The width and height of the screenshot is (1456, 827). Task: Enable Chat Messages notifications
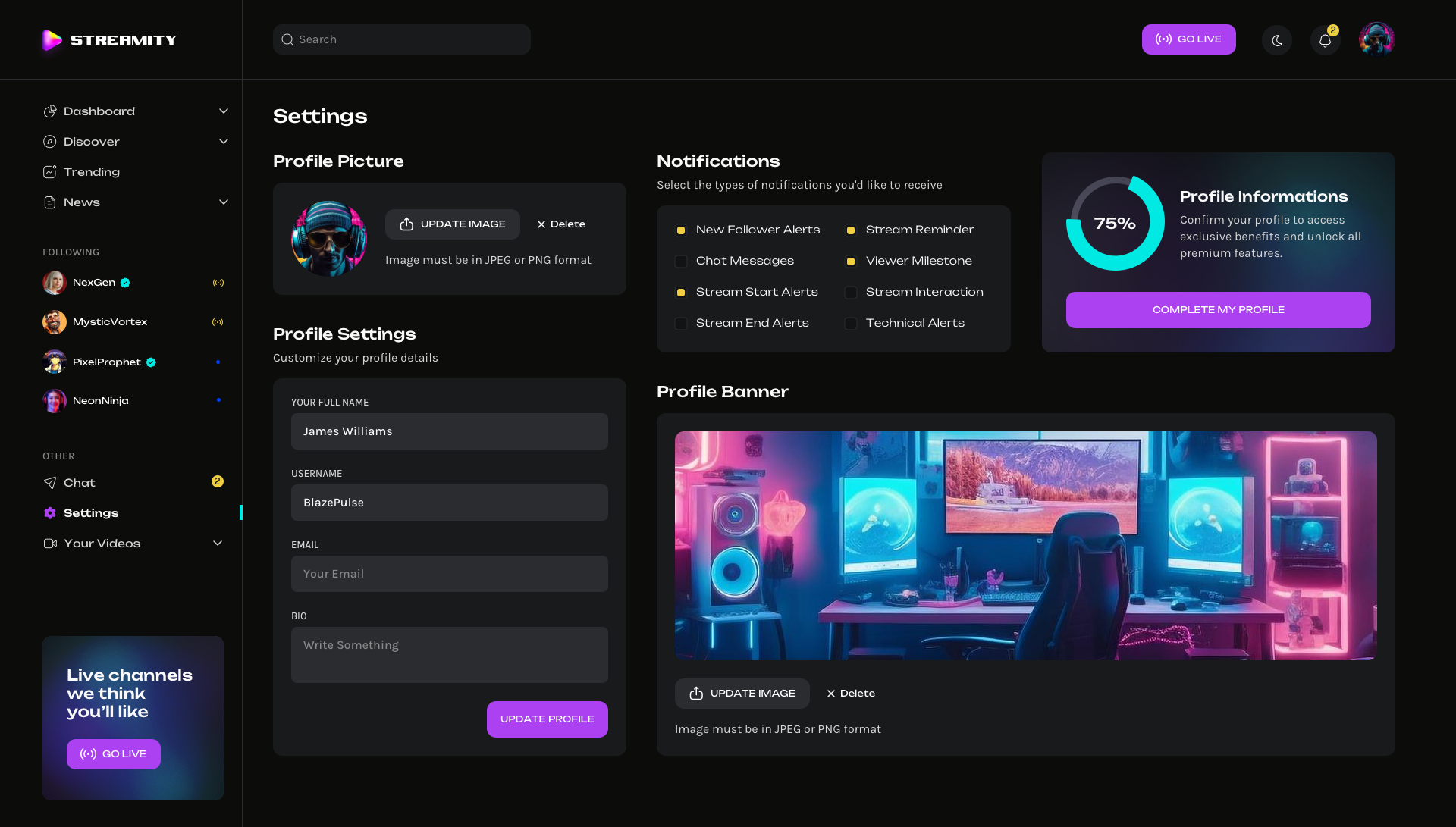tap(681, 261)
